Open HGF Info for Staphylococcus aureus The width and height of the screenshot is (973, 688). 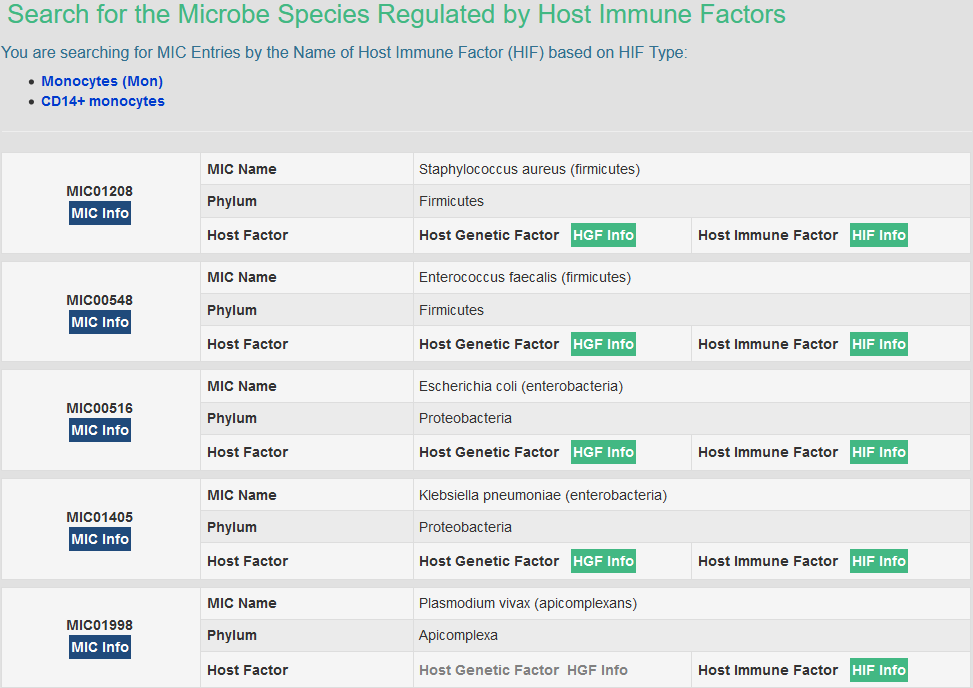(603, 235)
